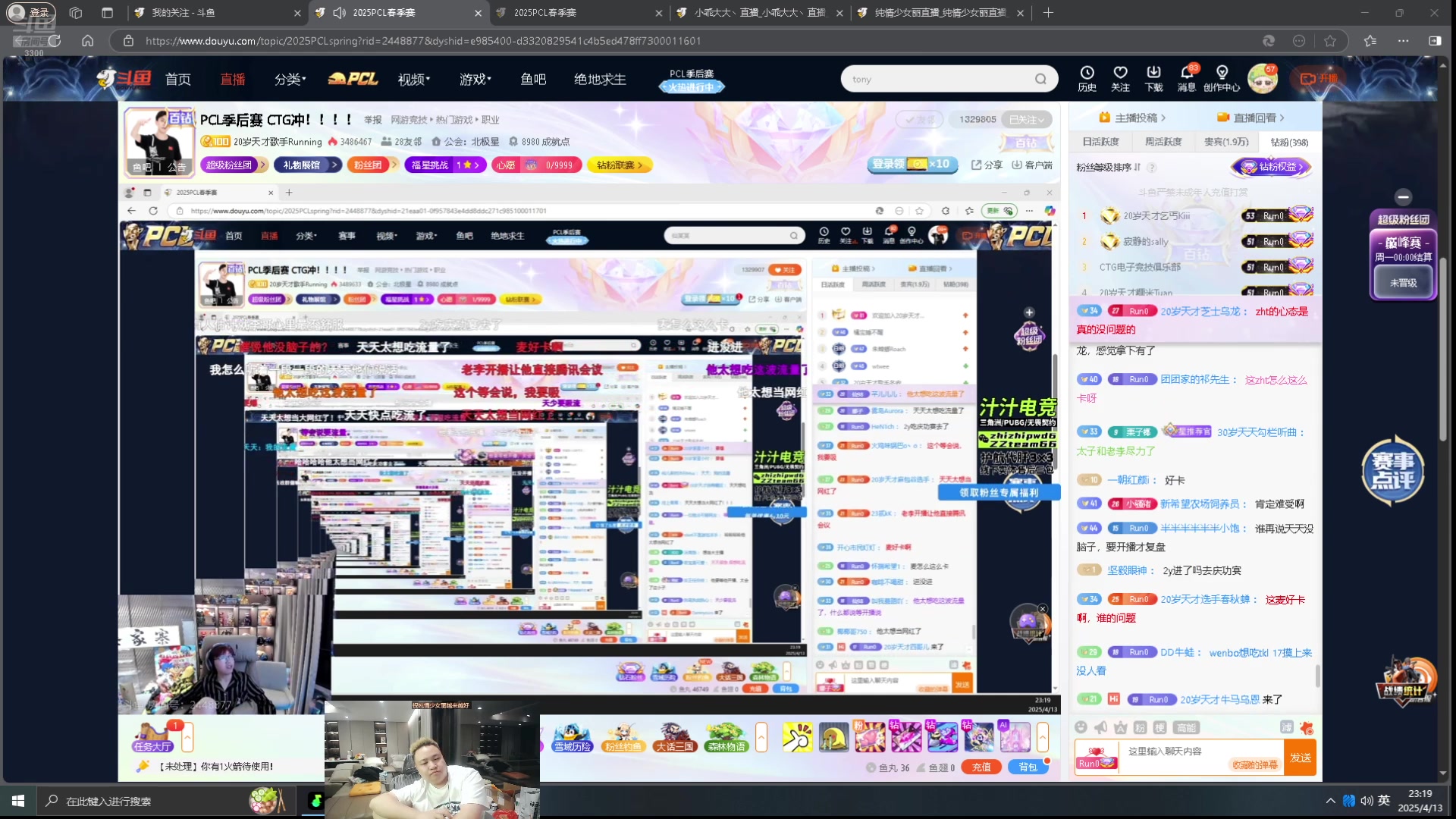Mute the 2025PCL春季赛 tab audio icon
Screen dimensions: 1456x819
point(339,13)
